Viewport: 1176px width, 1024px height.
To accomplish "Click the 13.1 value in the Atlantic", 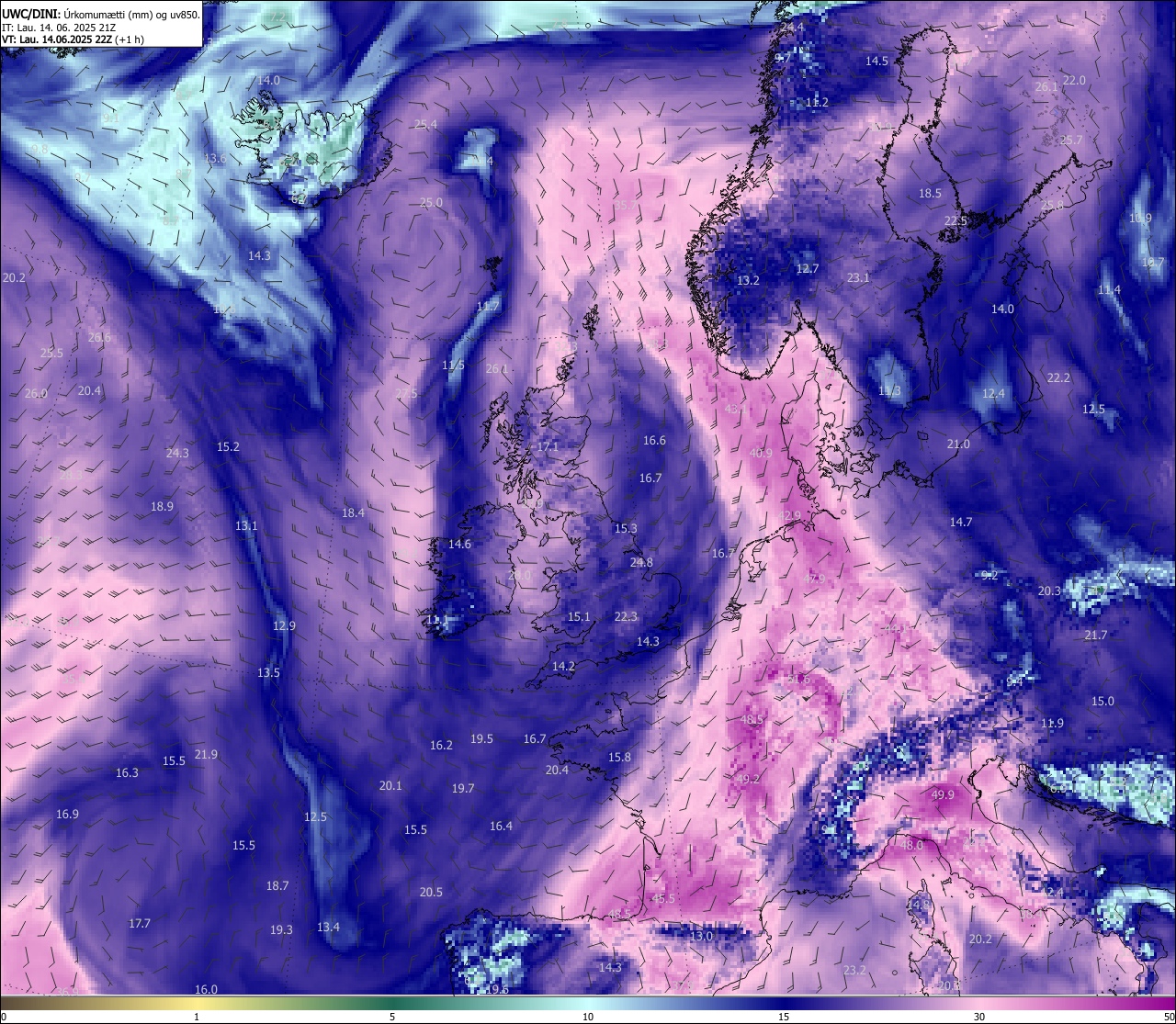I will 246,526.
